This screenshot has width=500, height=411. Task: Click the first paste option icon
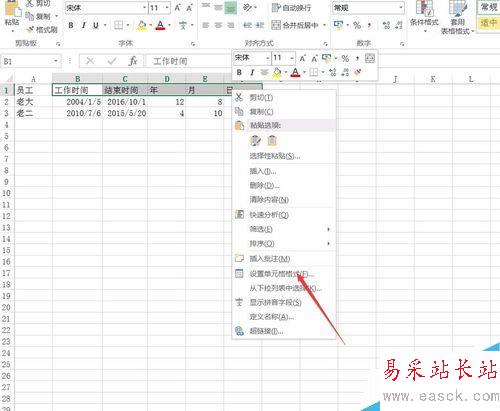[255, 141]
